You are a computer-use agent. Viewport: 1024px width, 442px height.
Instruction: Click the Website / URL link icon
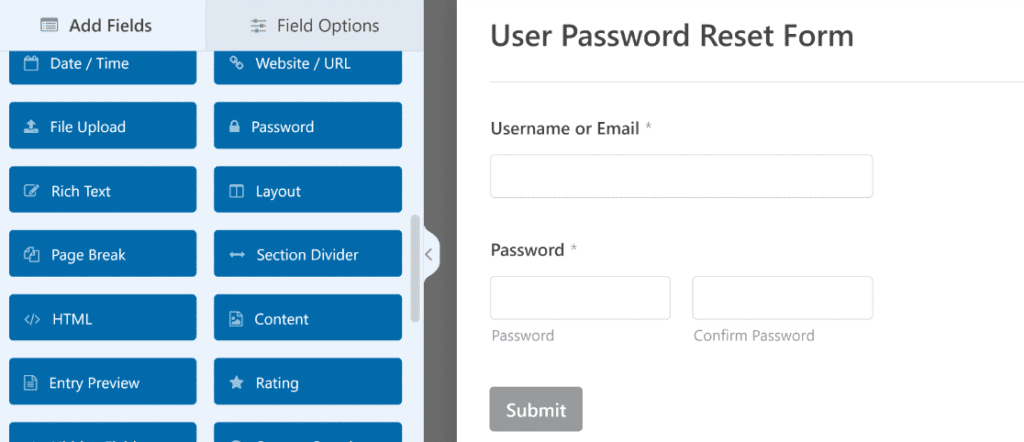point(236,63)
